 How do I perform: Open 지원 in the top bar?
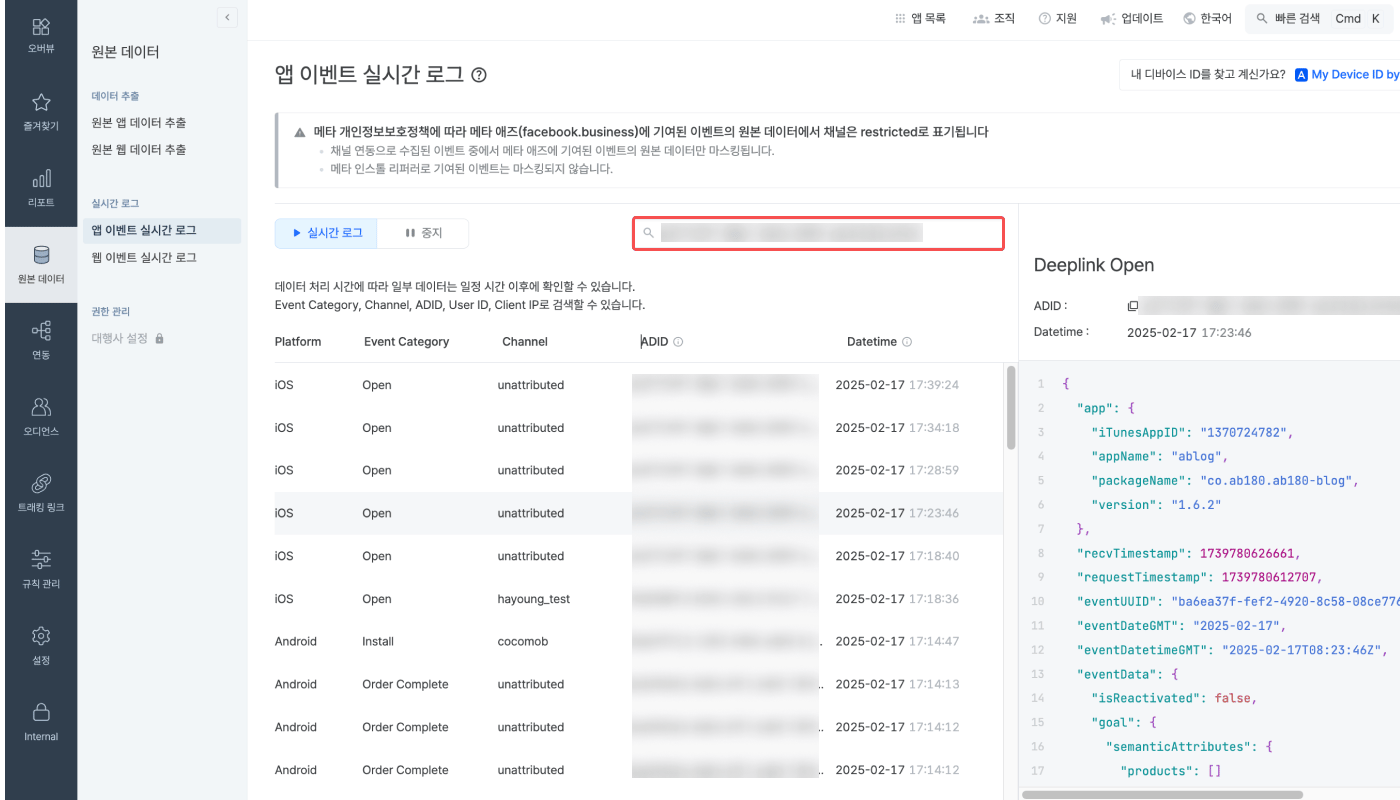1058,18
